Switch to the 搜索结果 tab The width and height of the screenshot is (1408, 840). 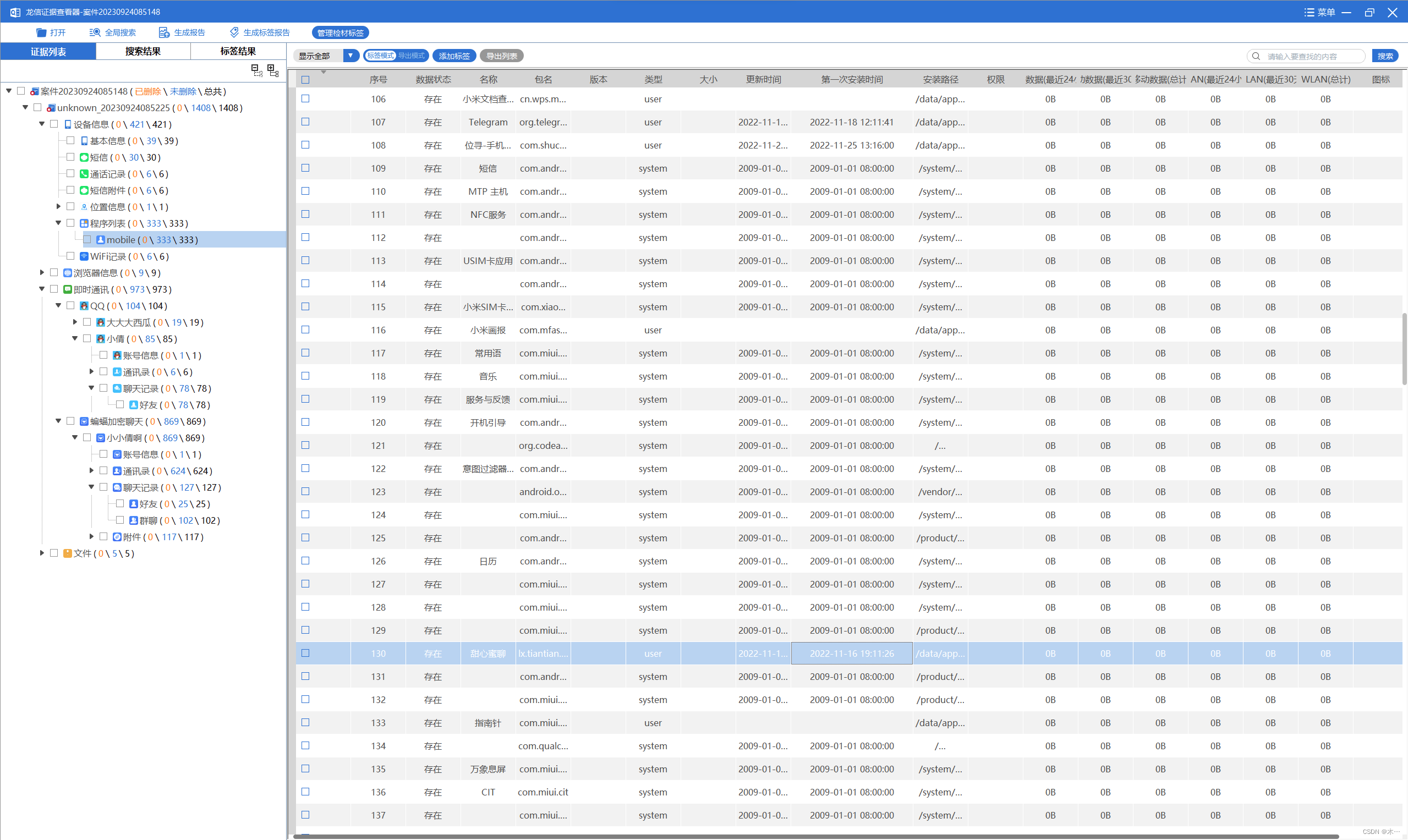click(143, 52)
